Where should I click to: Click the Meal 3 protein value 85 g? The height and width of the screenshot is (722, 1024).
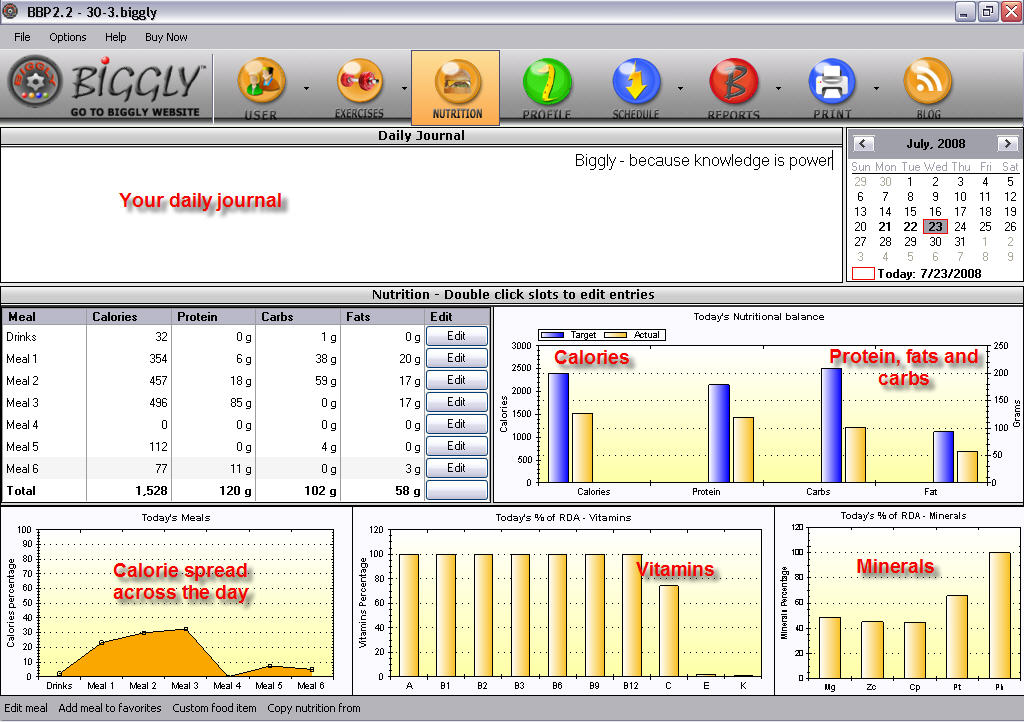pyautogui.click(x=240, y=403)
